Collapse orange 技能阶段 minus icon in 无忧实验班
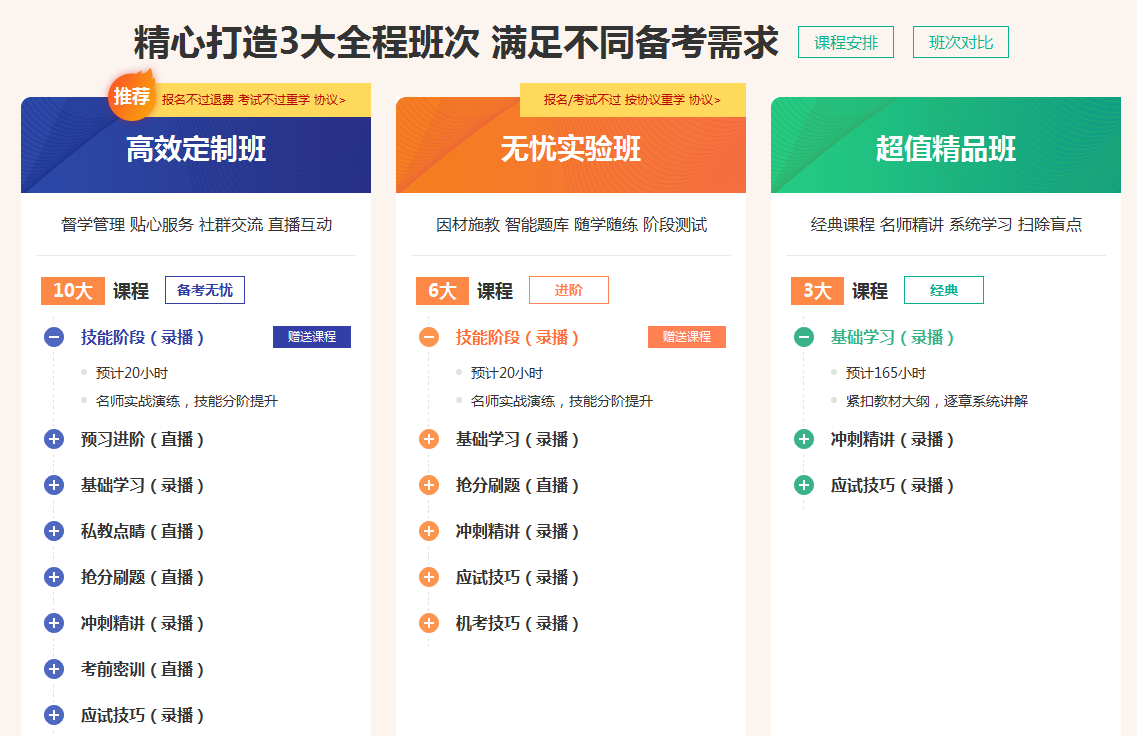Viewport: 1137px width, 736px height. [x=429, y=337]
